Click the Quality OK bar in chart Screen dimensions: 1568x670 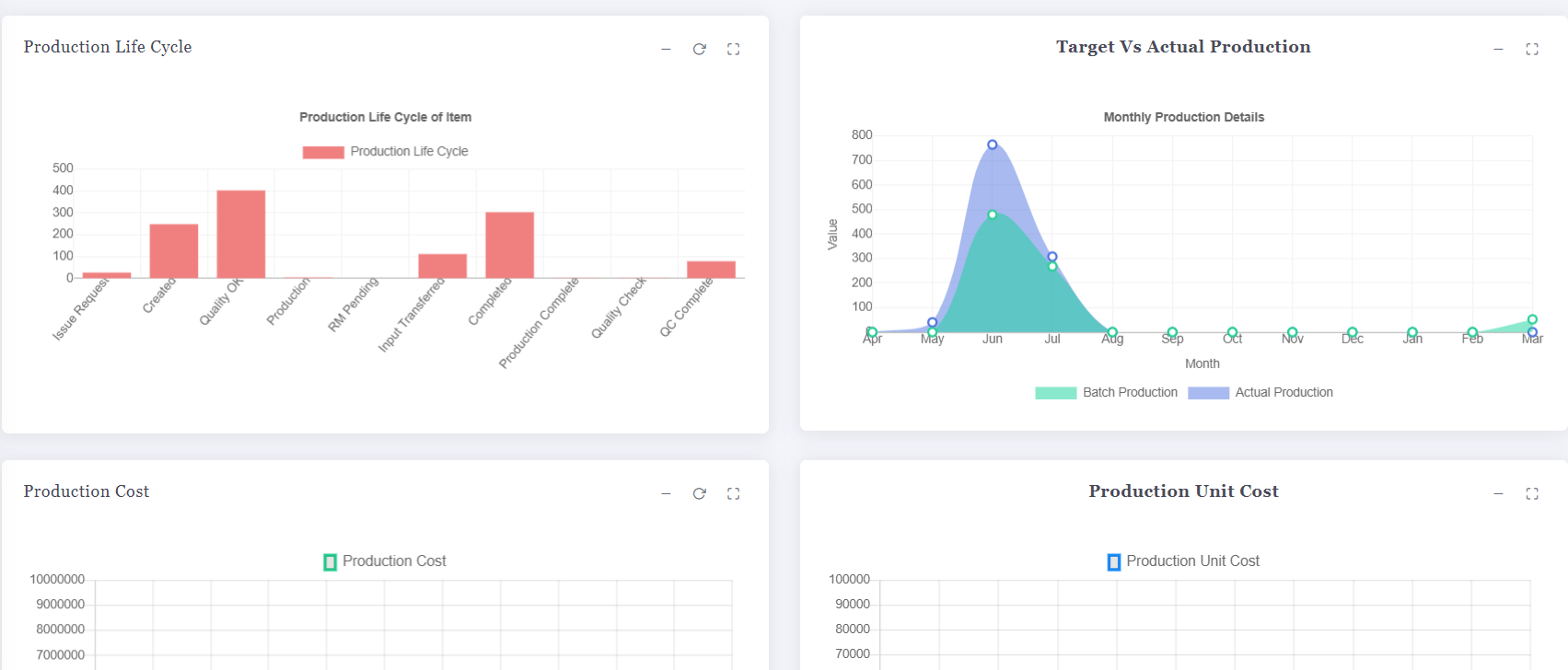point(241,234)
